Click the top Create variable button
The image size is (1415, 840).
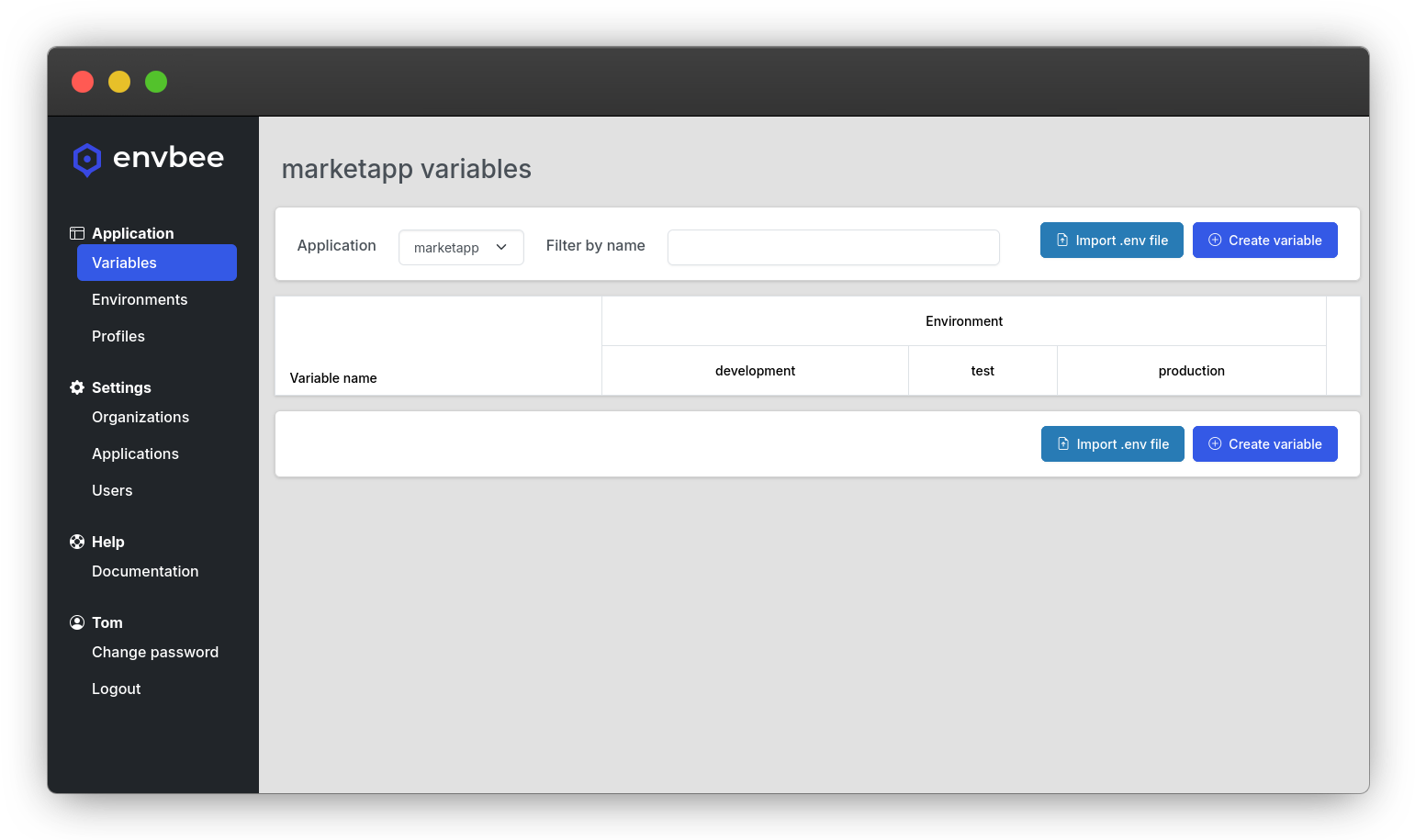(x=1265, y=240)
